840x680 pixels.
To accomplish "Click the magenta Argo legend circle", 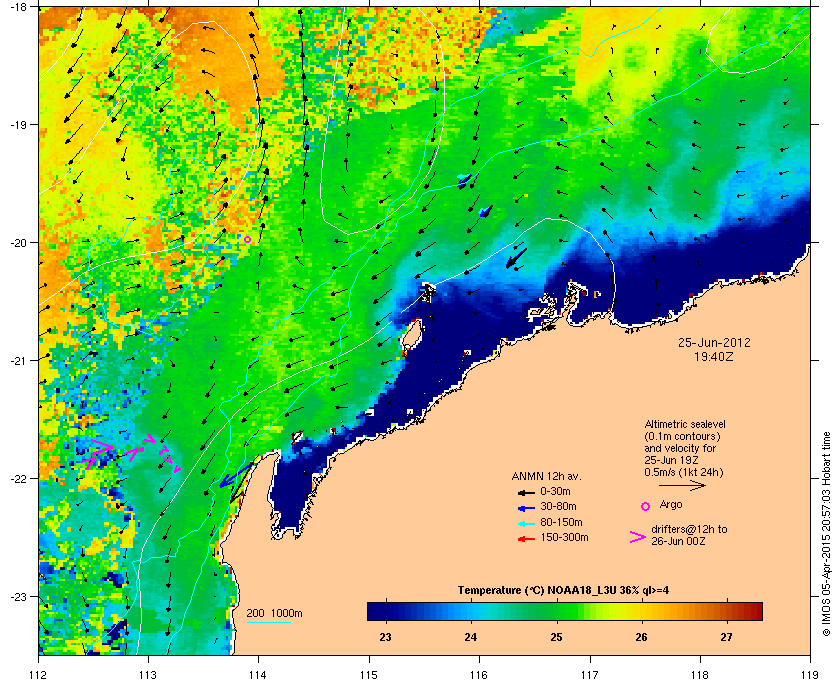I will click(646, 506).
